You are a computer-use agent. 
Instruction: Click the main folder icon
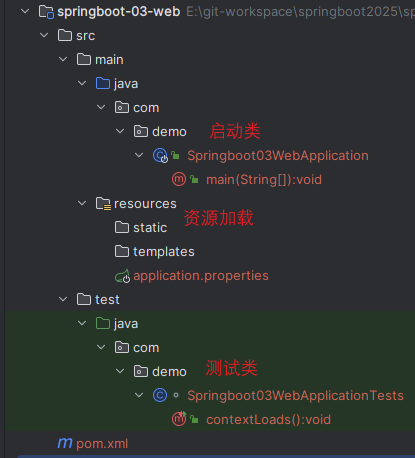tap(84, 59)
